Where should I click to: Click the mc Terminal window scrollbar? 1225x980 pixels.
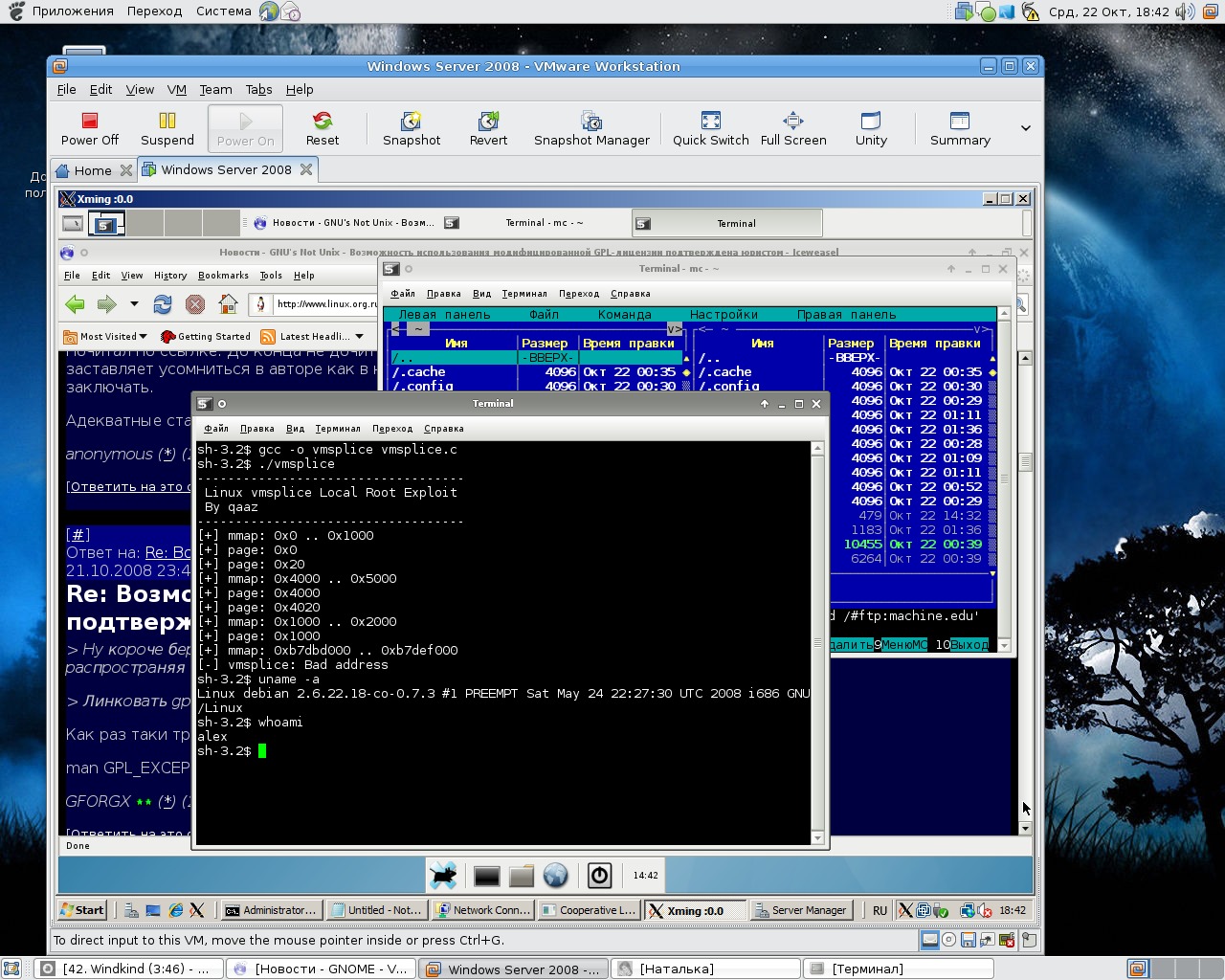(x=1004, y=479)
